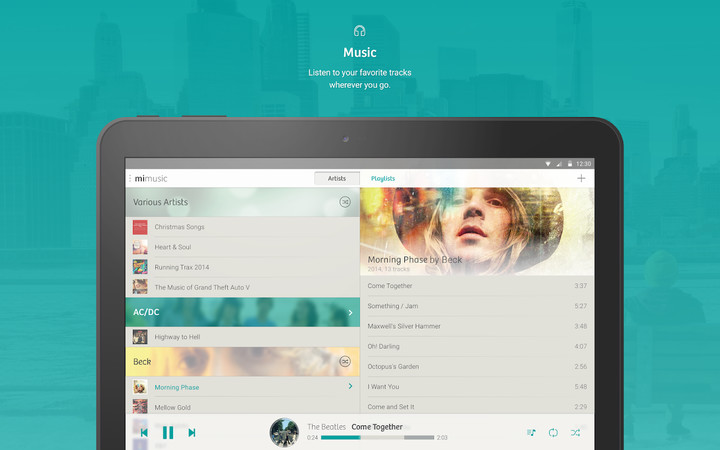The height and width of the screenshot is (450, 720).
Task: Skip to the next track
Action: [x=192, y=433]
